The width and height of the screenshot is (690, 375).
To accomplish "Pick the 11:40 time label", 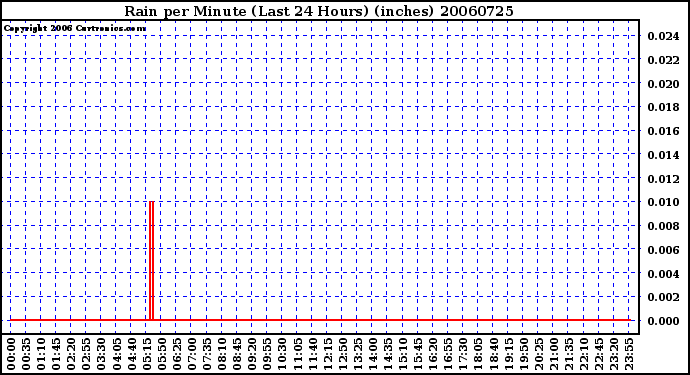I will [x=312, y=354].
